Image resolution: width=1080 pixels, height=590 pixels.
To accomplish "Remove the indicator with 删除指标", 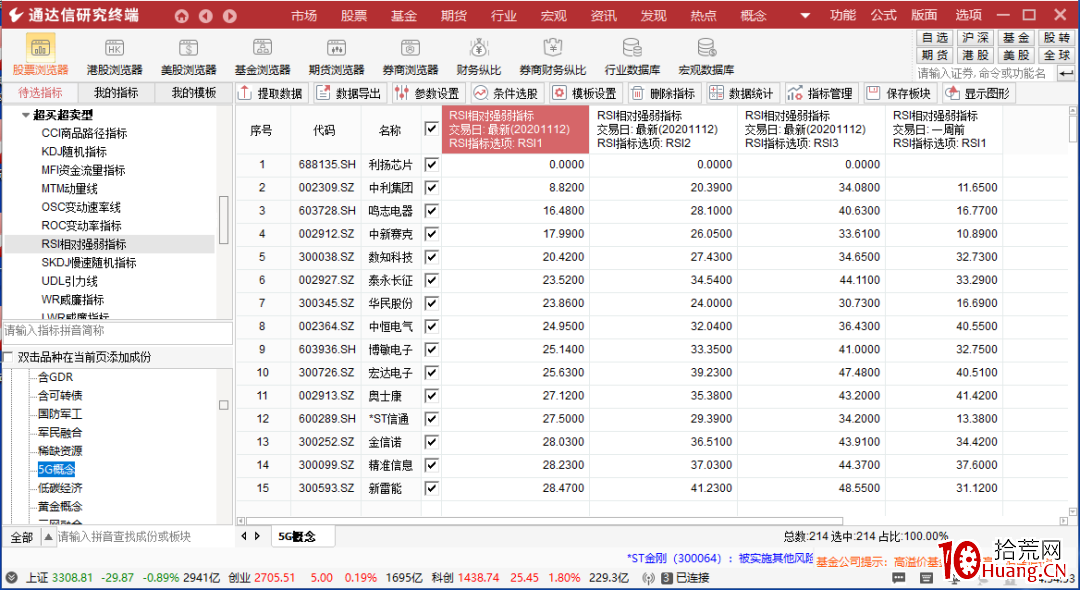I will coord(664,94).
